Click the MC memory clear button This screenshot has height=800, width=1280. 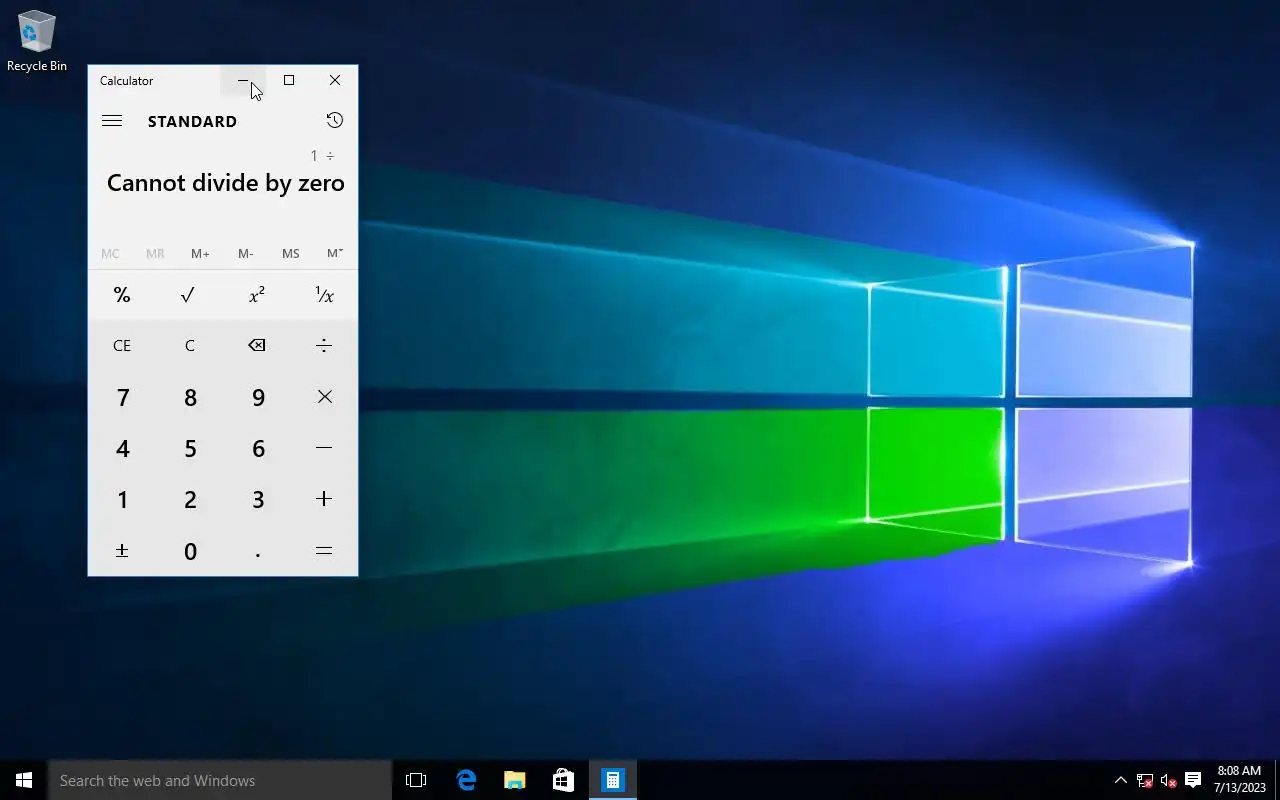click(x=110, y=254)
